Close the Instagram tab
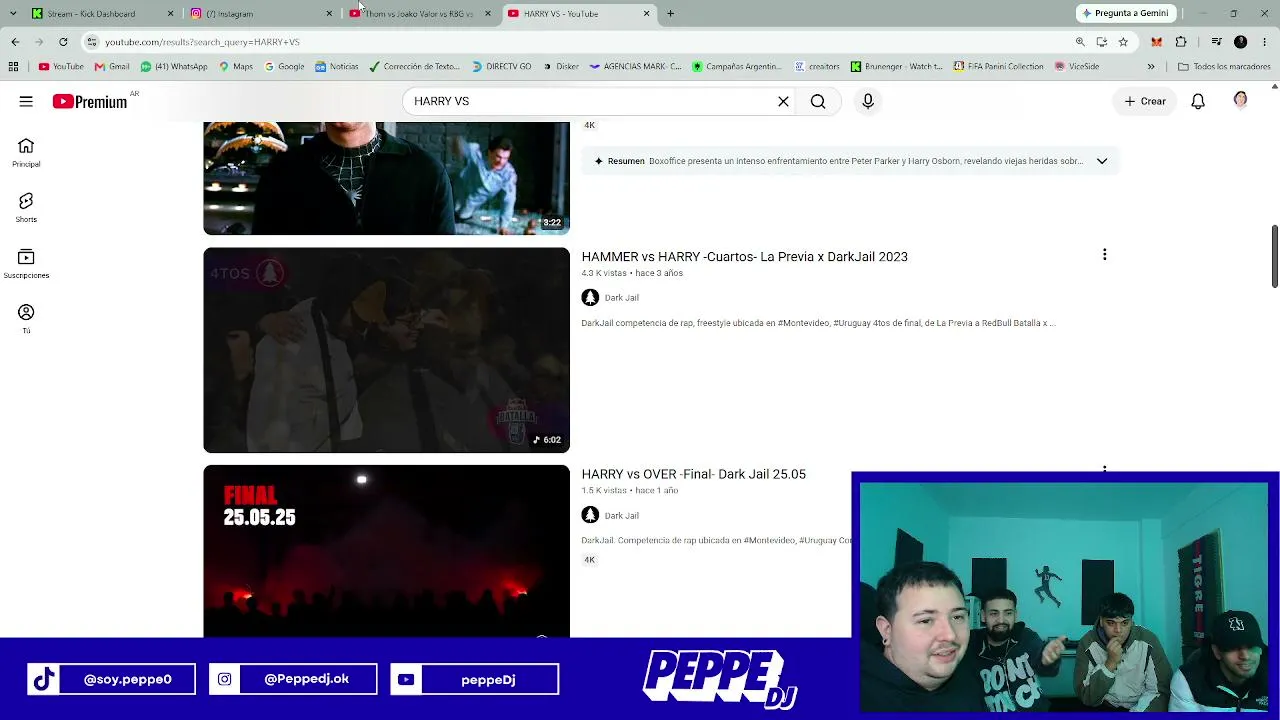1280x720 pixels. click(329, 14)
